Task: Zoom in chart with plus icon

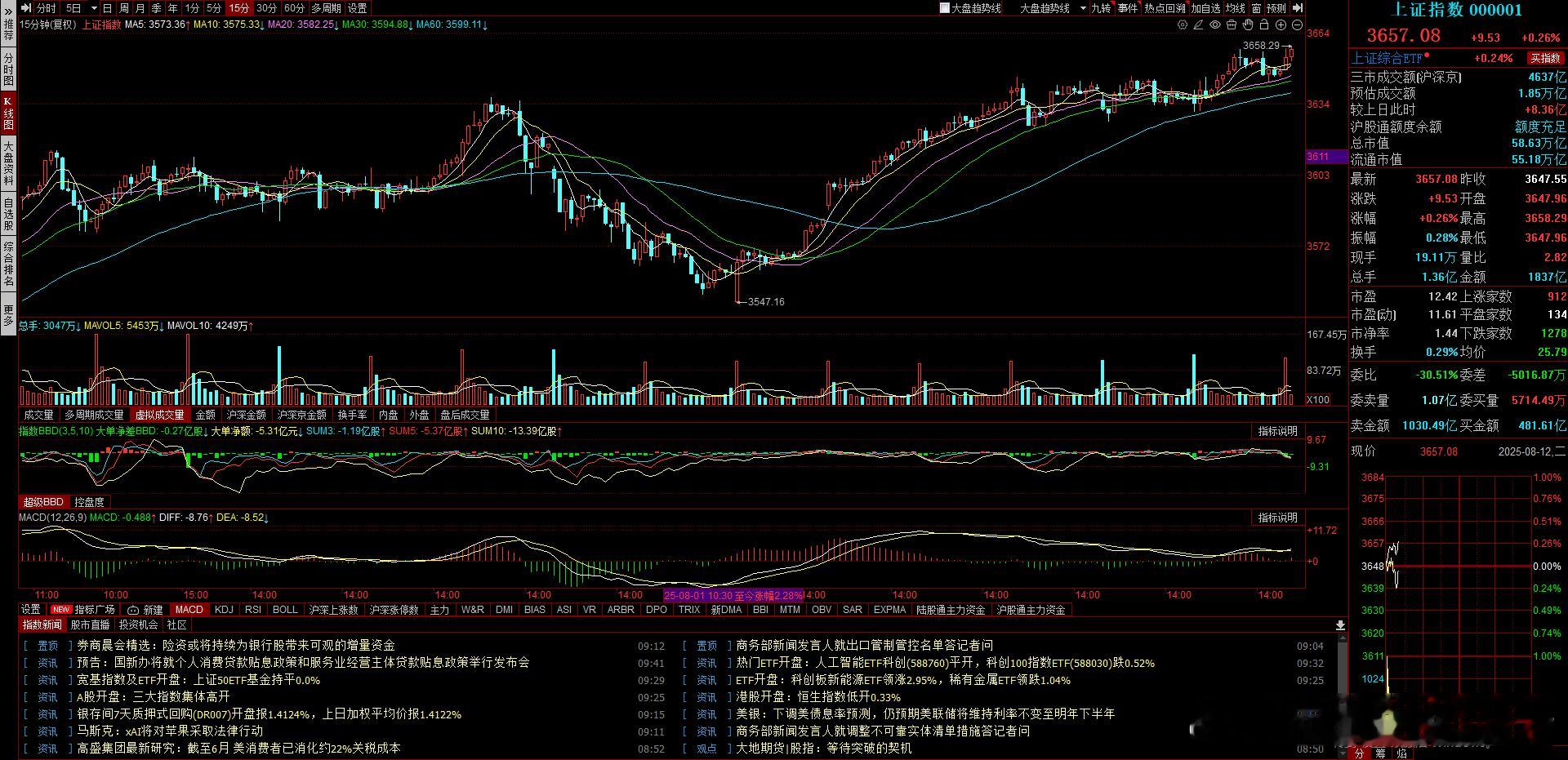Action: pos(1281,24)
